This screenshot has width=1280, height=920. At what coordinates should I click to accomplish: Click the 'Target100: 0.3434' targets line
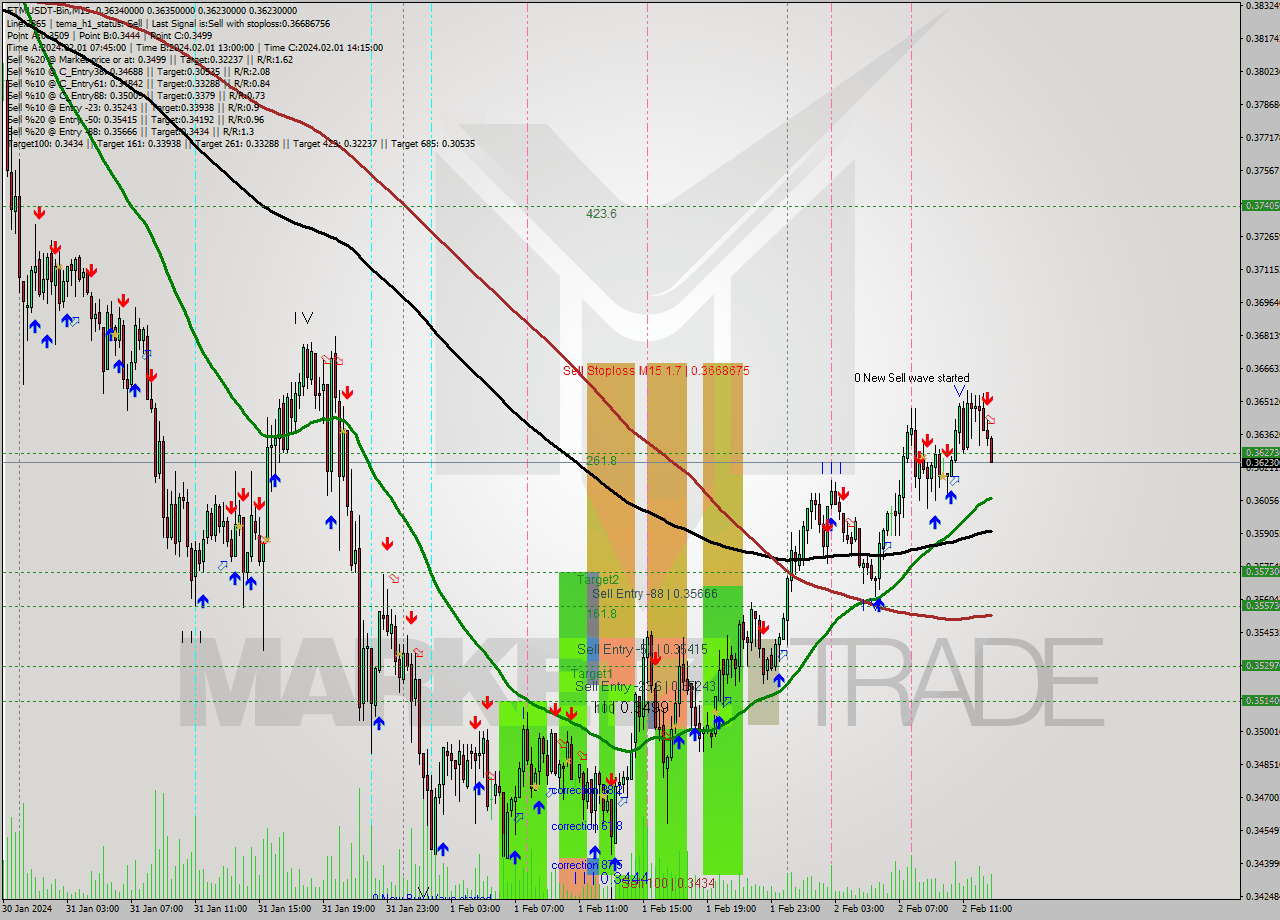(x=241, y=143)
